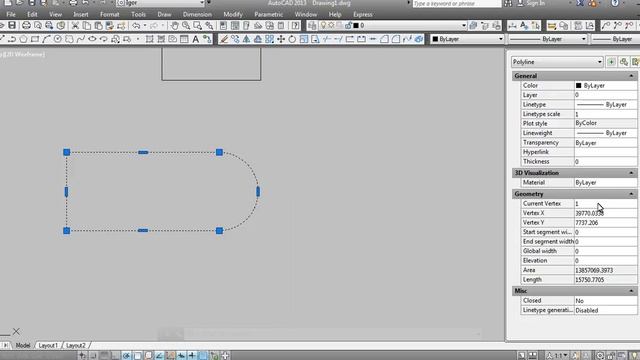Click the top-left grip of the polyline

67,152
